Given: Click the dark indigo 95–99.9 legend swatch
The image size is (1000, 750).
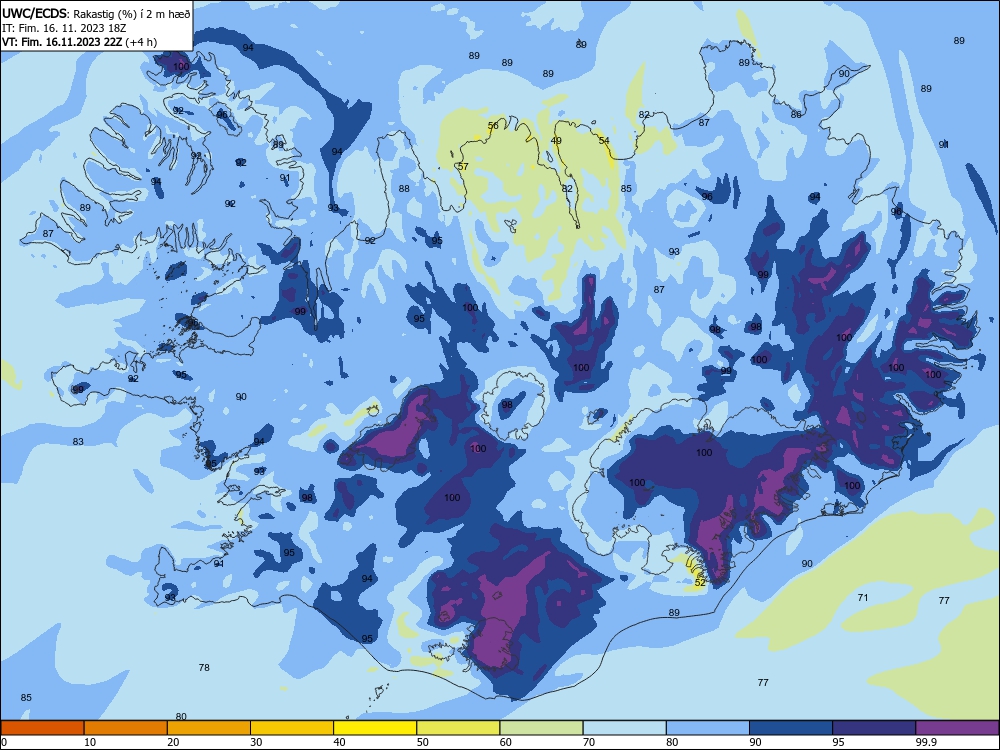Looking at the screenshot, I should (x=874, y=728).
